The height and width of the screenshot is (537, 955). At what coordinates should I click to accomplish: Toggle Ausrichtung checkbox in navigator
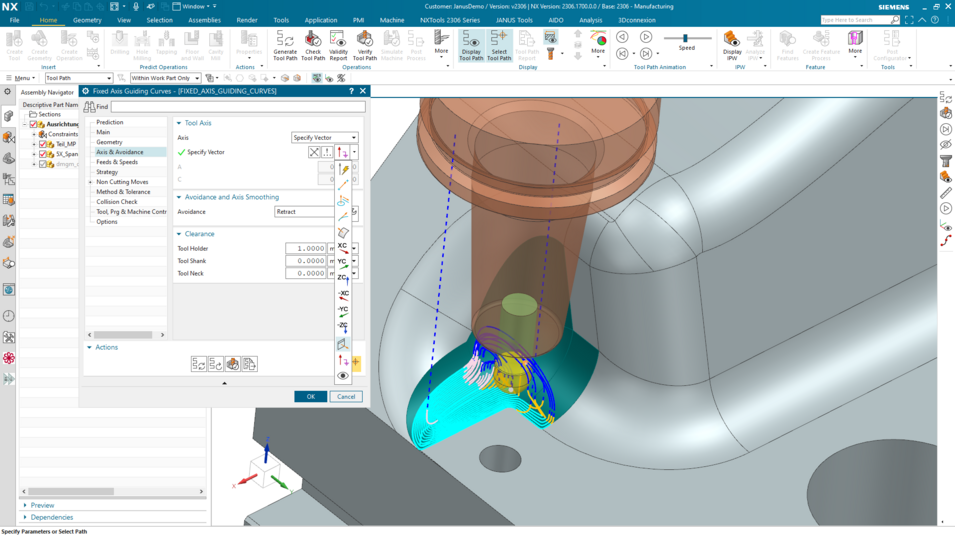pyautogui.click(x=33, y=124)
